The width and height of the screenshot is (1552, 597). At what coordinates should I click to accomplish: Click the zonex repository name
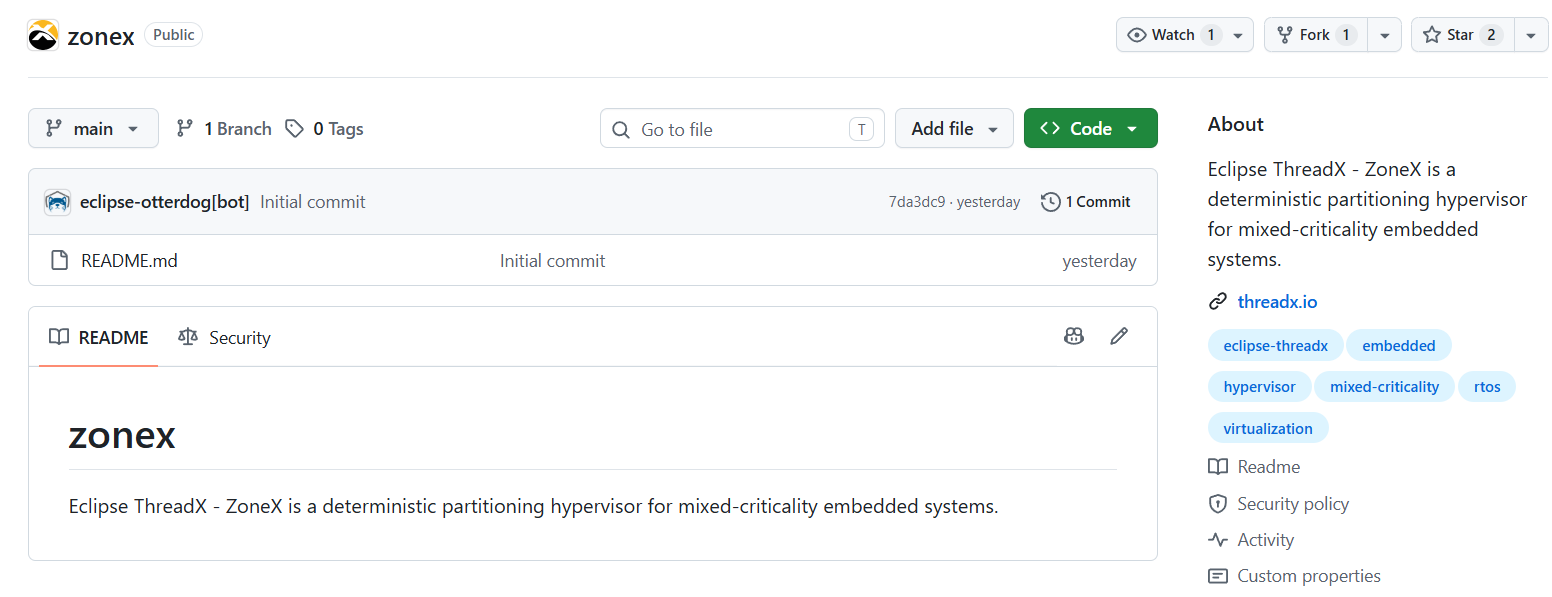tap(101, 37)
